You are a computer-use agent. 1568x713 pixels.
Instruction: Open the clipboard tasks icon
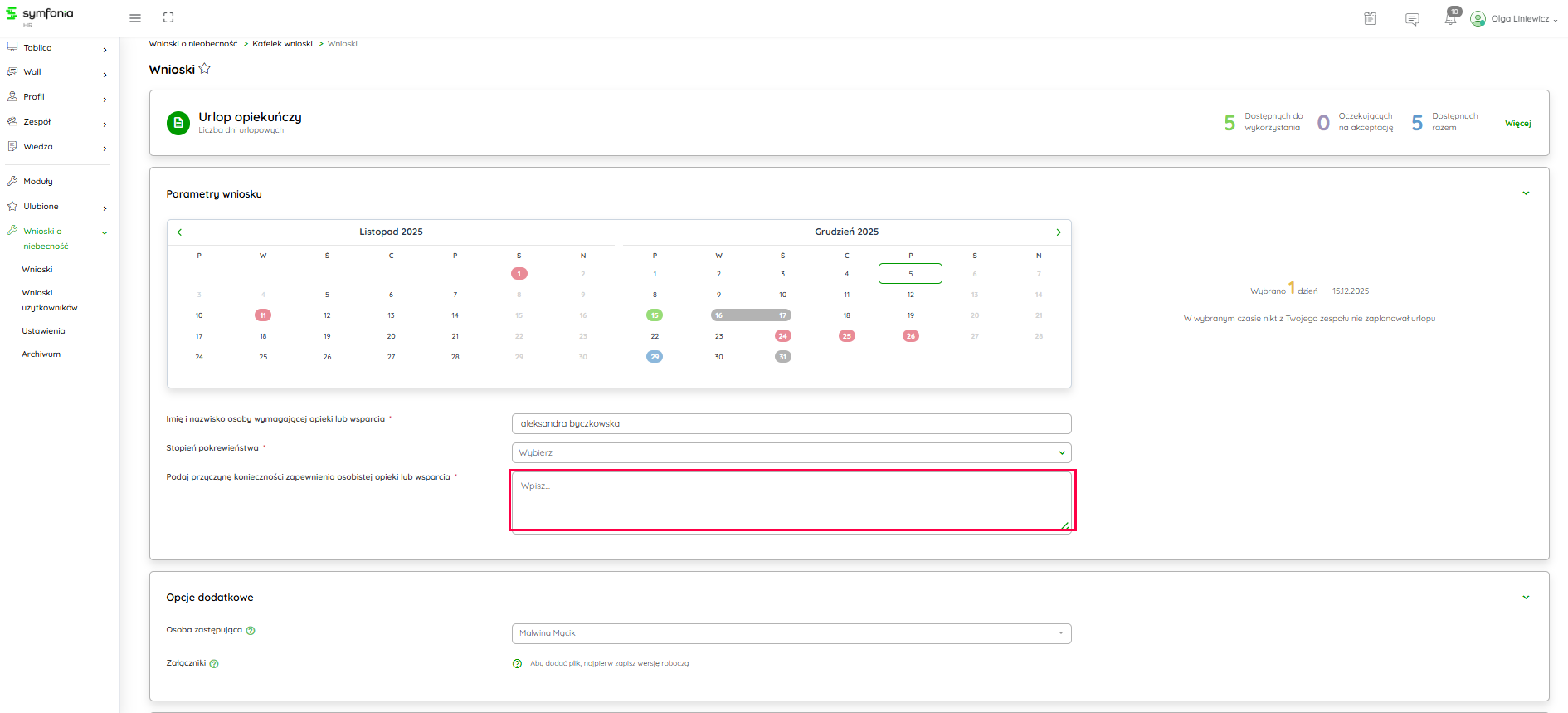pyautogui.click(x=1370, y=19)
